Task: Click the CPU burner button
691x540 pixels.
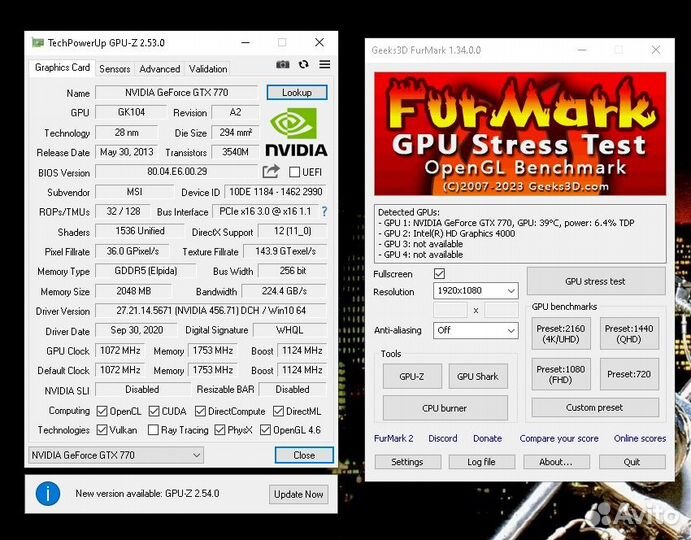Action: pos(445,408)
